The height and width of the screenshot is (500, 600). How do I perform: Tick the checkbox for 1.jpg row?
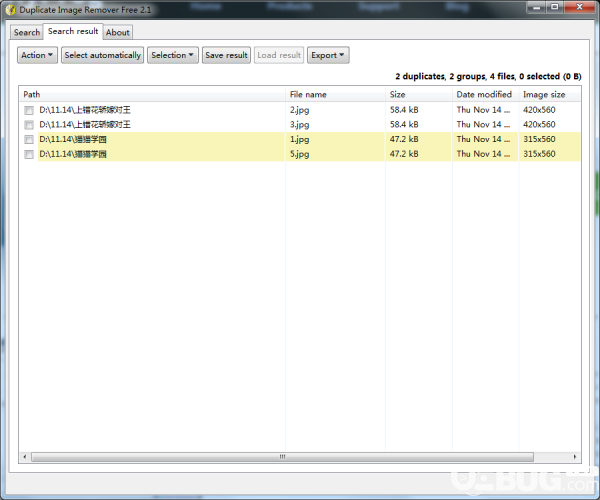coord(29,139)
